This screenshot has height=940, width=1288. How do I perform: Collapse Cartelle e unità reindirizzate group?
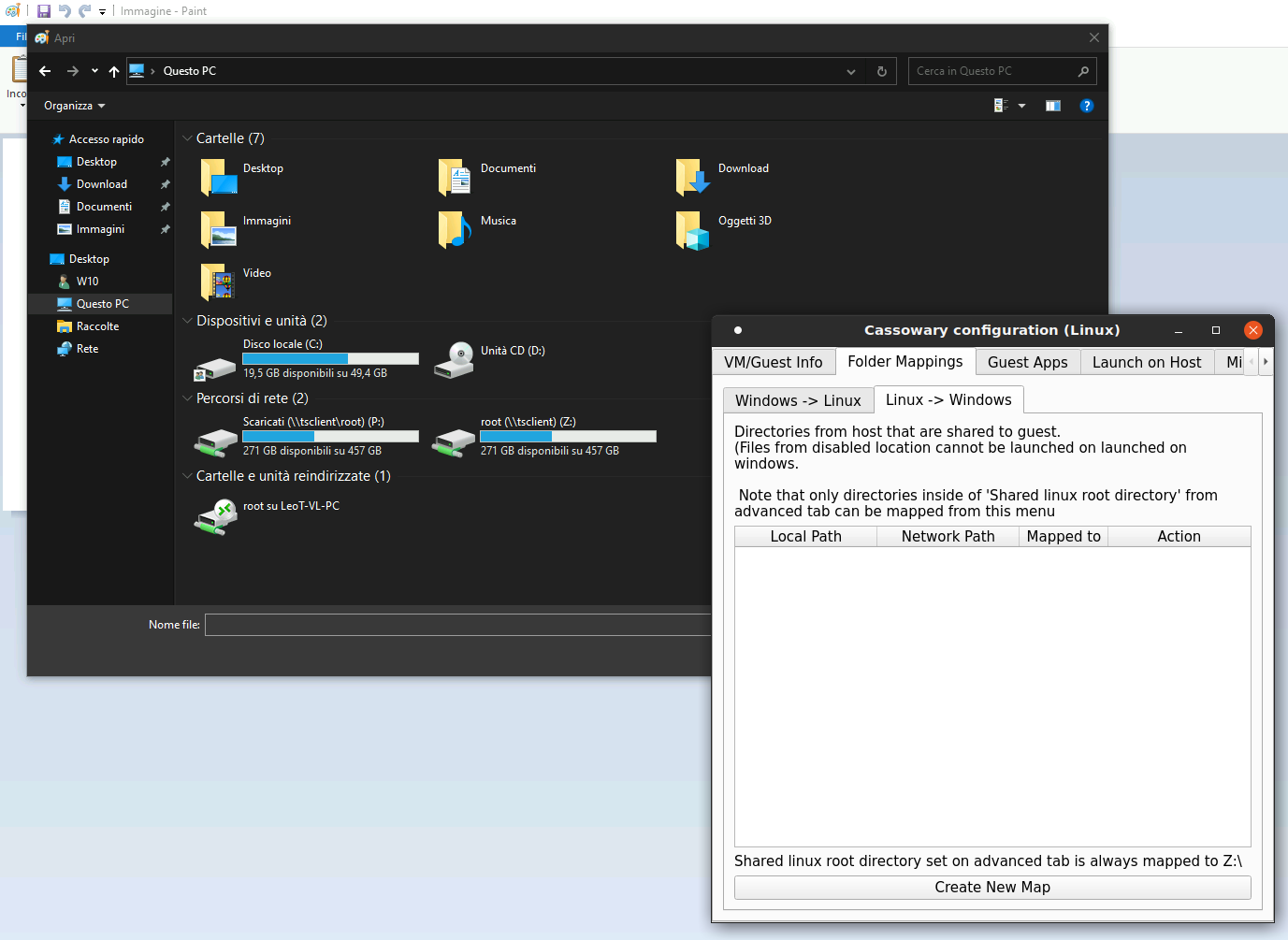pos(187,476)
